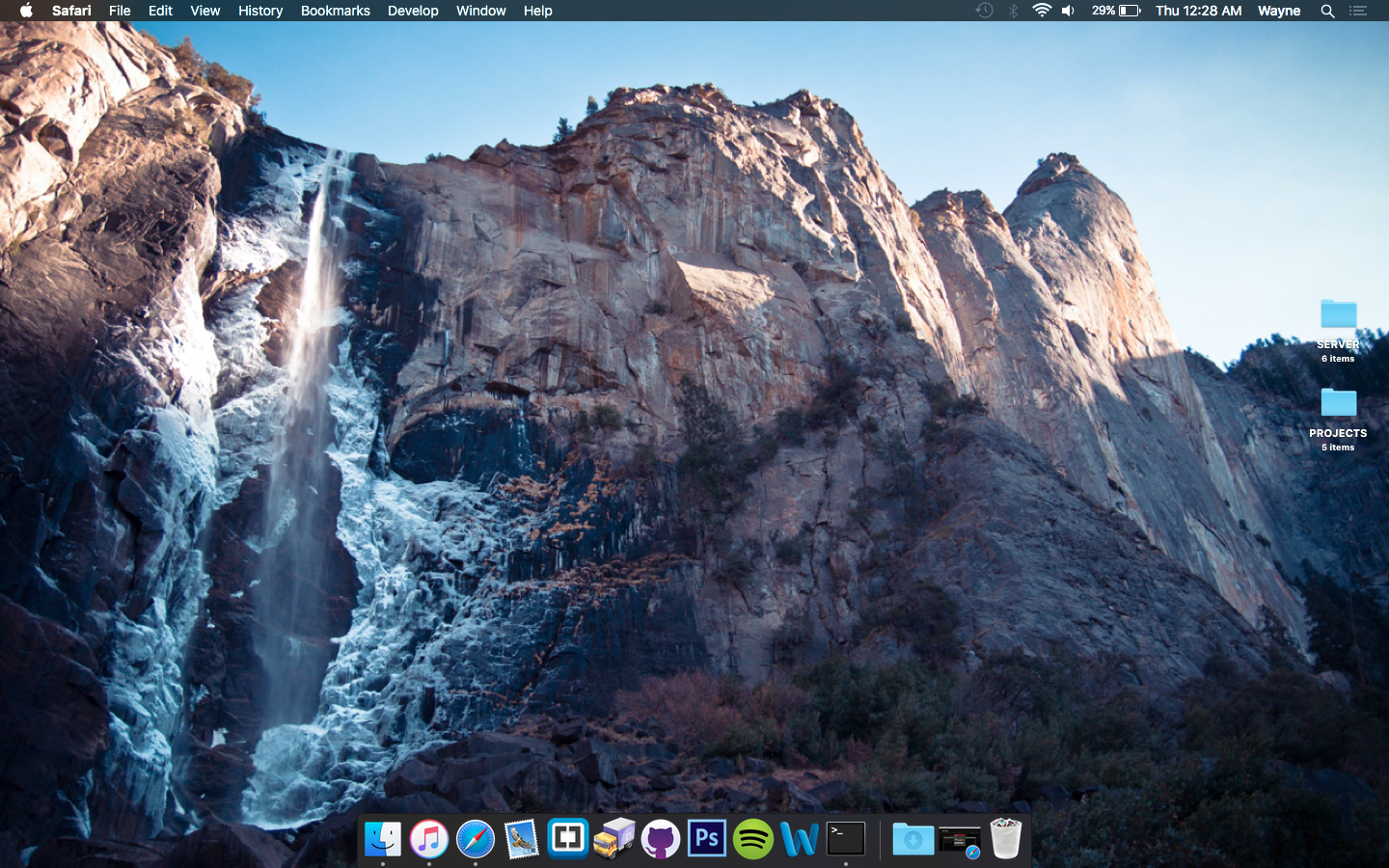
Task: Open the Window menu
Action: [x=481, y=11]
